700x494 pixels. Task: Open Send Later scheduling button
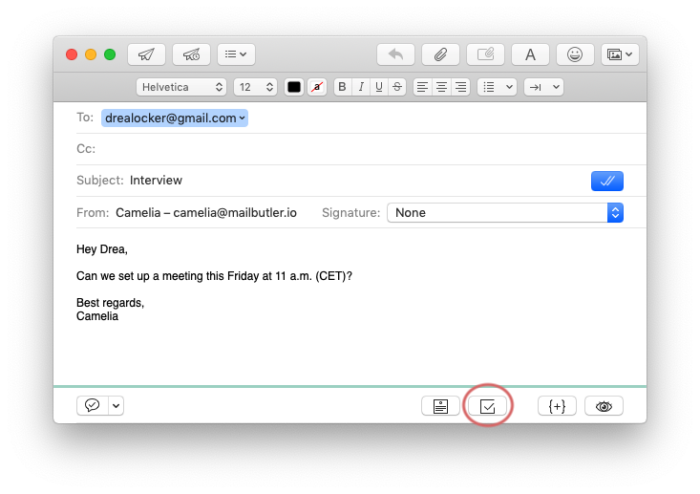pos(191,54)
